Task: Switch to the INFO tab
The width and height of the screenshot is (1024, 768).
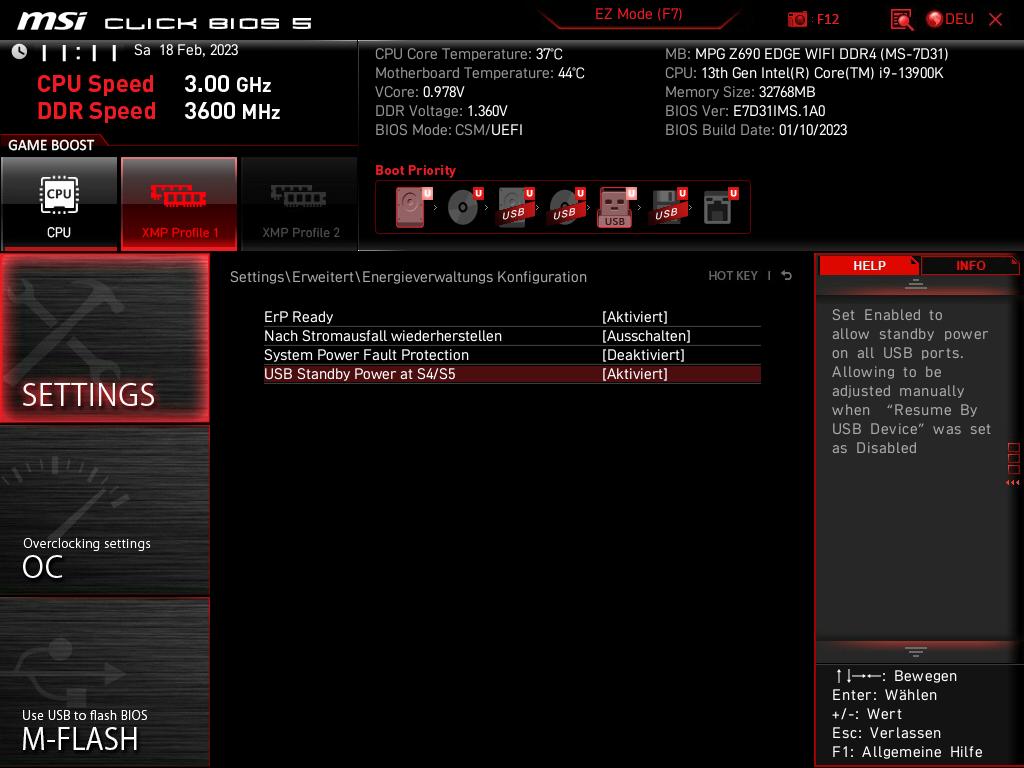Action: 969,265
